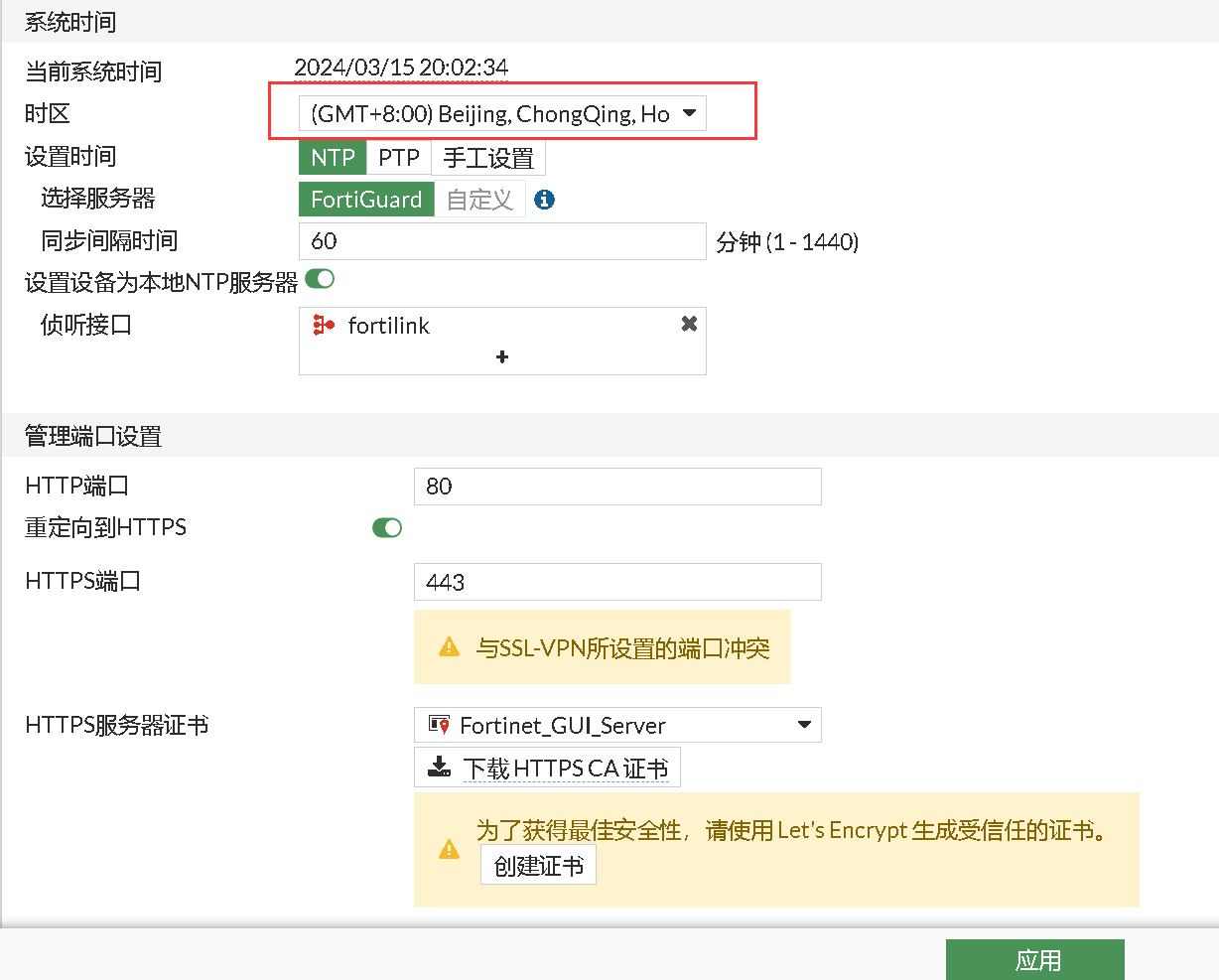Click the Fortinet_GUI_Server dropdown arrow
Screen dimensions: 1219x980
[x=805, y=725]
